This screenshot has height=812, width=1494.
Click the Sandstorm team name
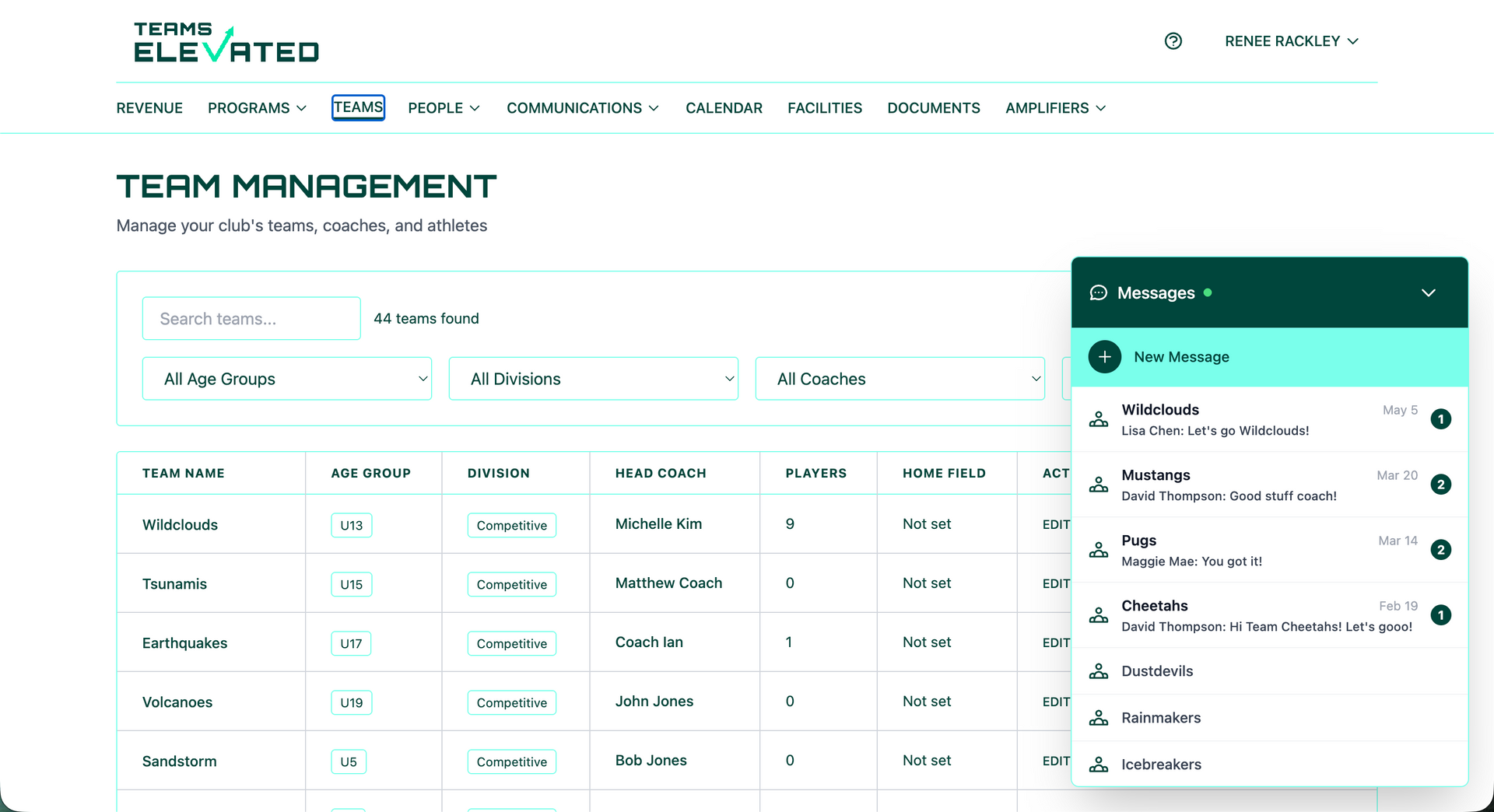point(179,761)
